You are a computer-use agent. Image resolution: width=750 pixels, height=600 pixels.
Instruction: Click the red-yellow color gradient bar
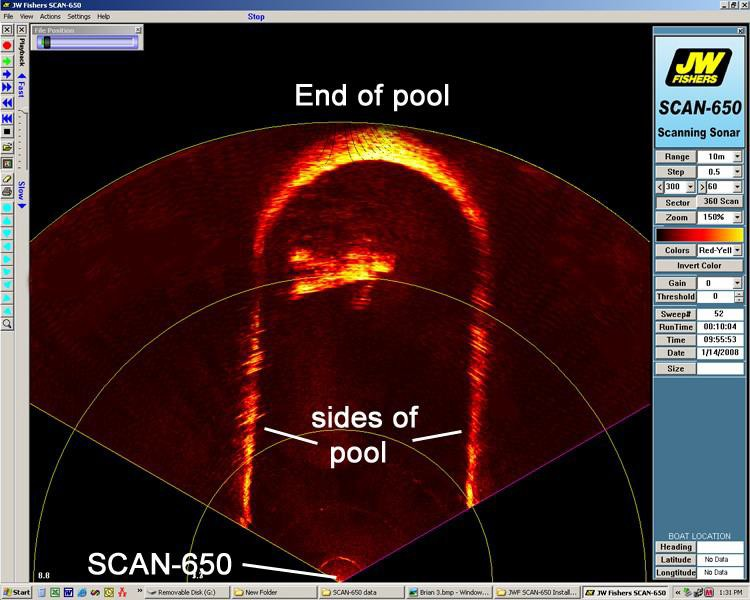point(699,235)
